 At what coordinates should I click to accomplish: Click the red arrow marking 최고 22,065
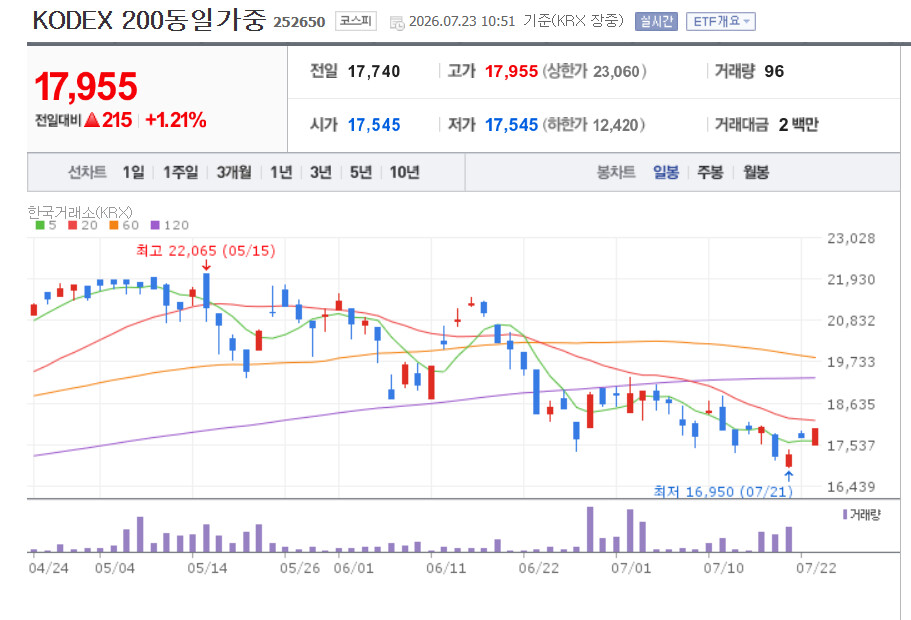[206, 265]
